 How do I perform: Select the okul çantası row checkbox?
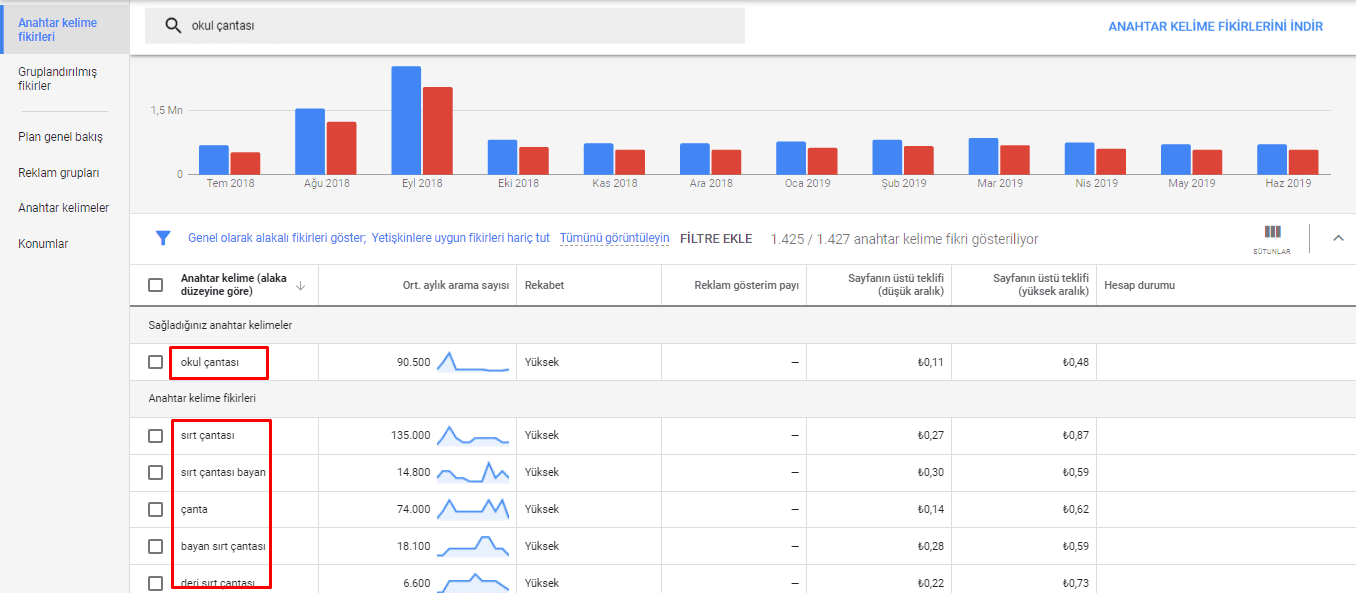pos(155,362)
